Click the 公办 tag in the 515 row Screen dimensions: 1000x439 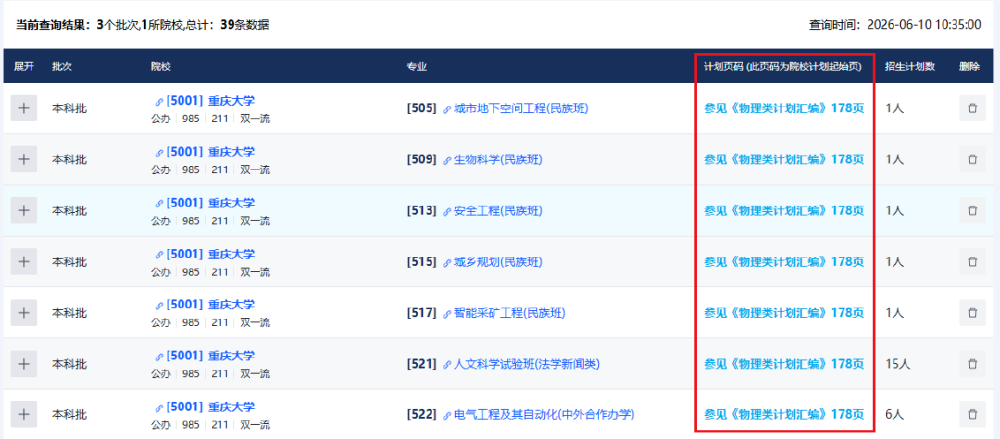tap(161, 272)
